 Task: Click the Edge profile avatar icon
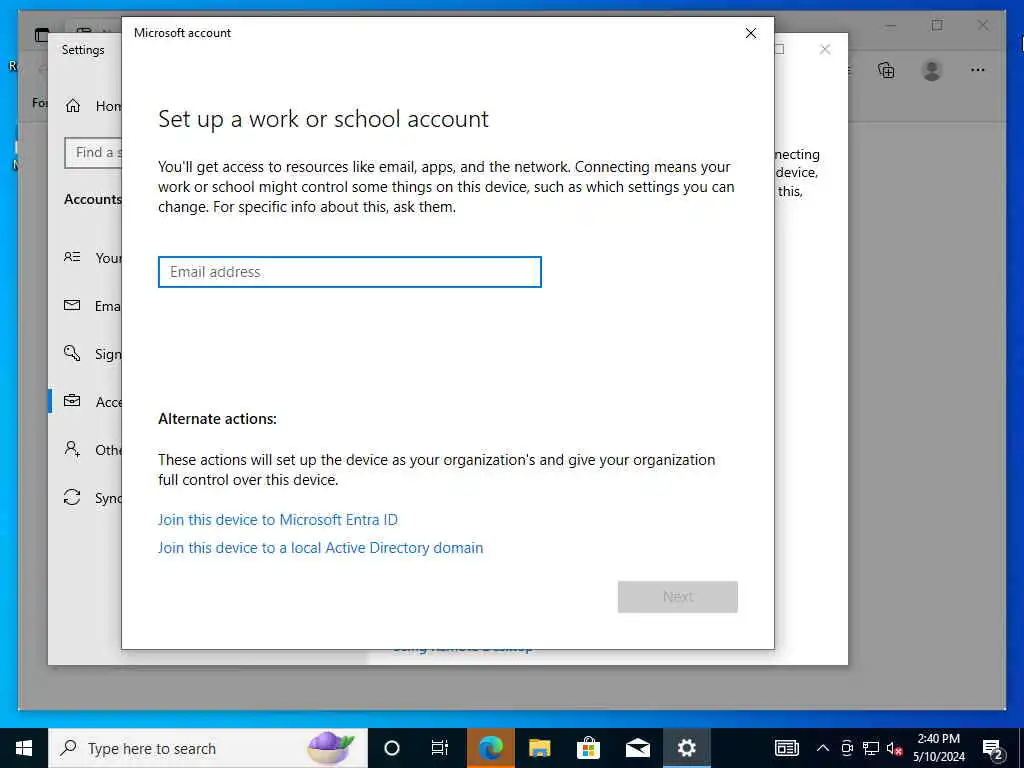tap(932, 70)
